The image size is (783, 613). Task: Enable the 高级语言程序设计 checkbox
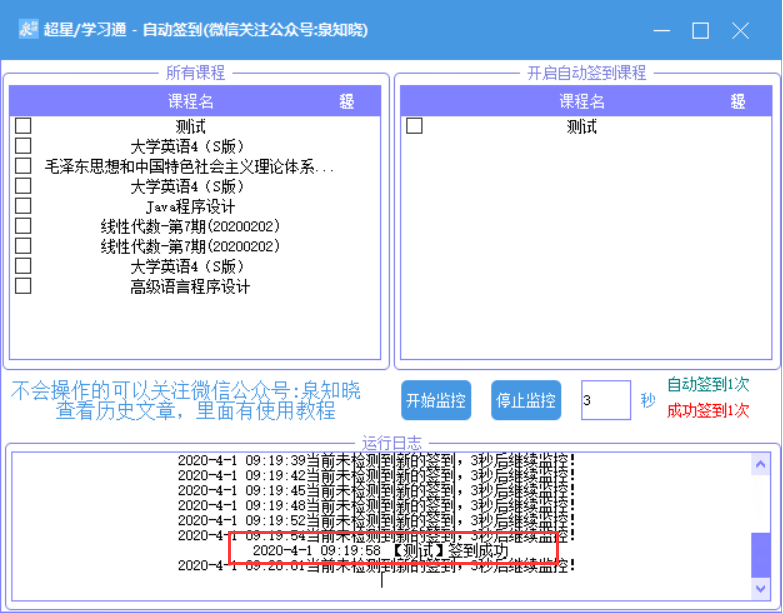23,286
